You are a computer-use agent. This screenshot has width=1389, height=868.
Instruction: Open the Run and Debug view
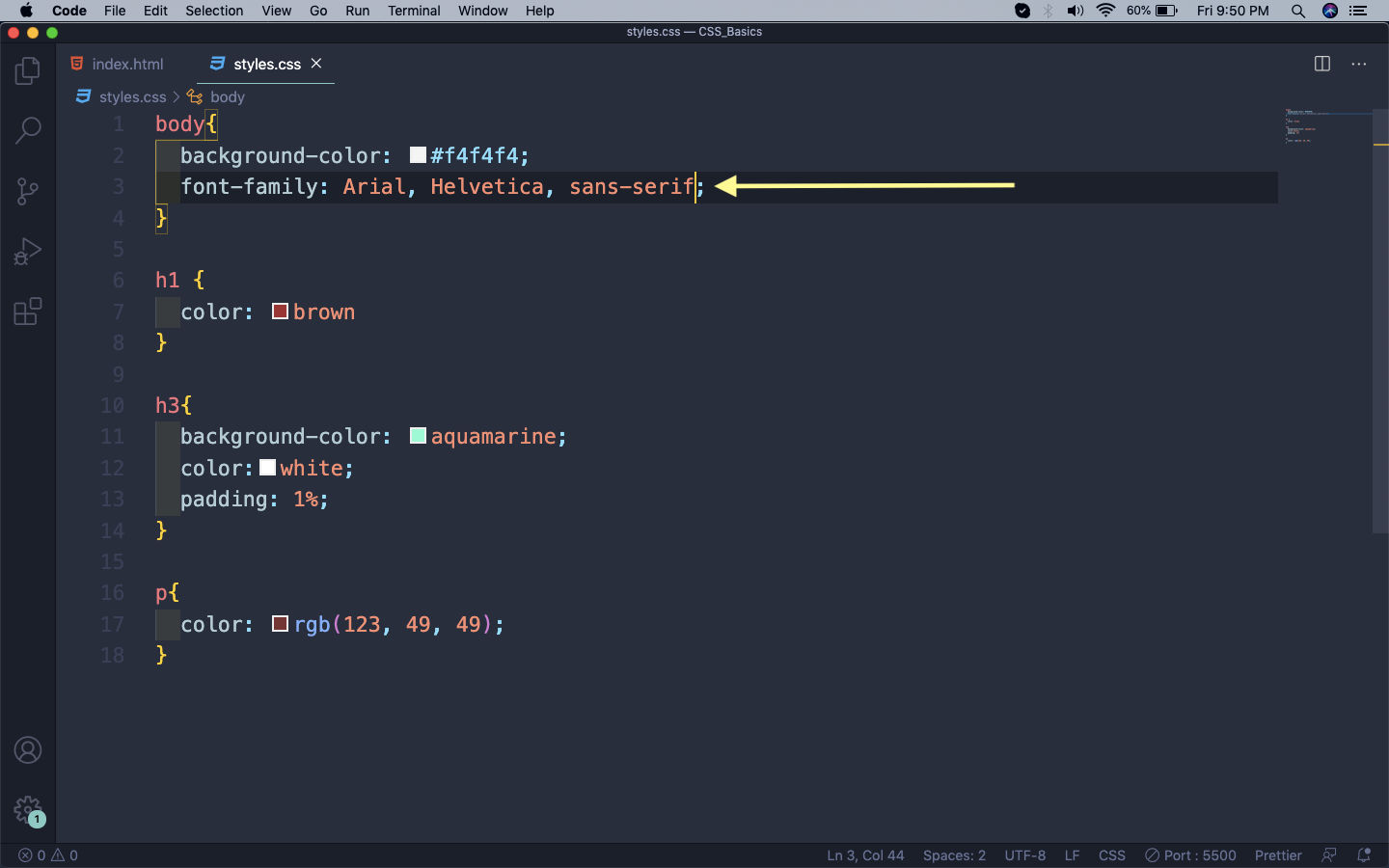click(x=28, y=252)
